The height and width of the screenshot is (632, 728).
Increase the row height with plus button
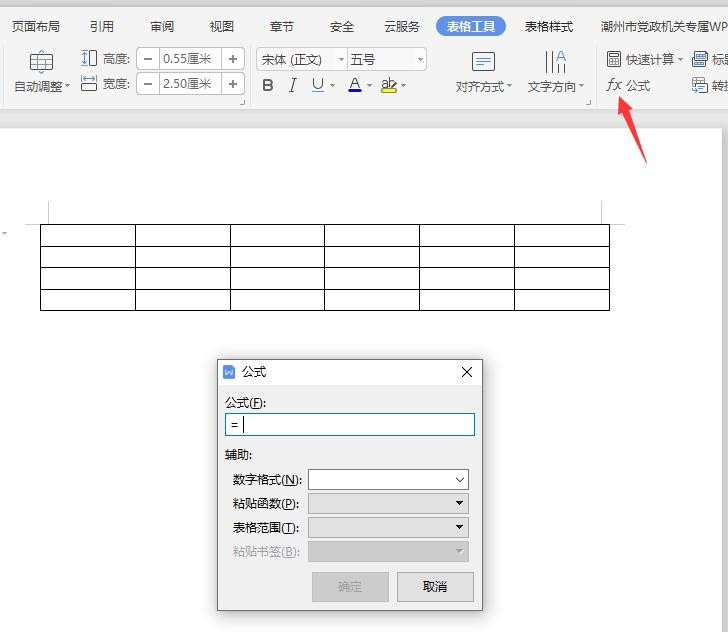[233, 59]
